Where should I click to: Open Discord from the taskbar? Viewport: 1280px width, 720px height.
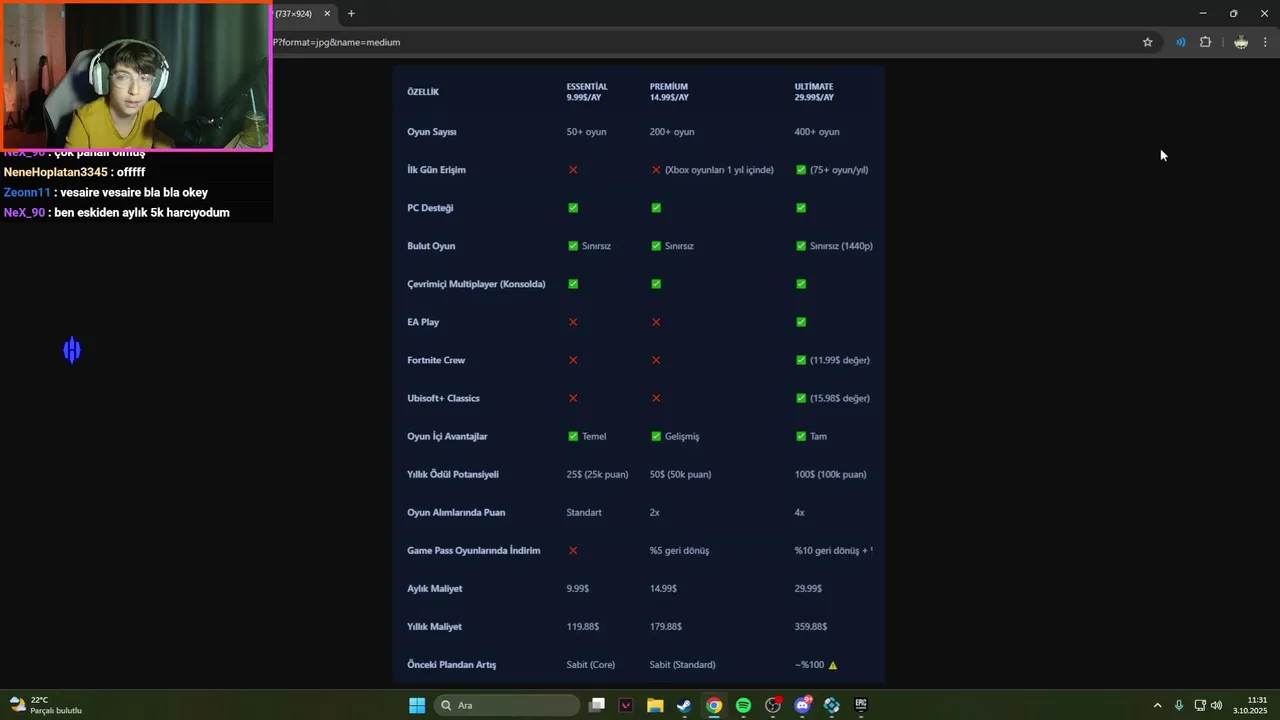pyautogui.click(x=802, y=705)
